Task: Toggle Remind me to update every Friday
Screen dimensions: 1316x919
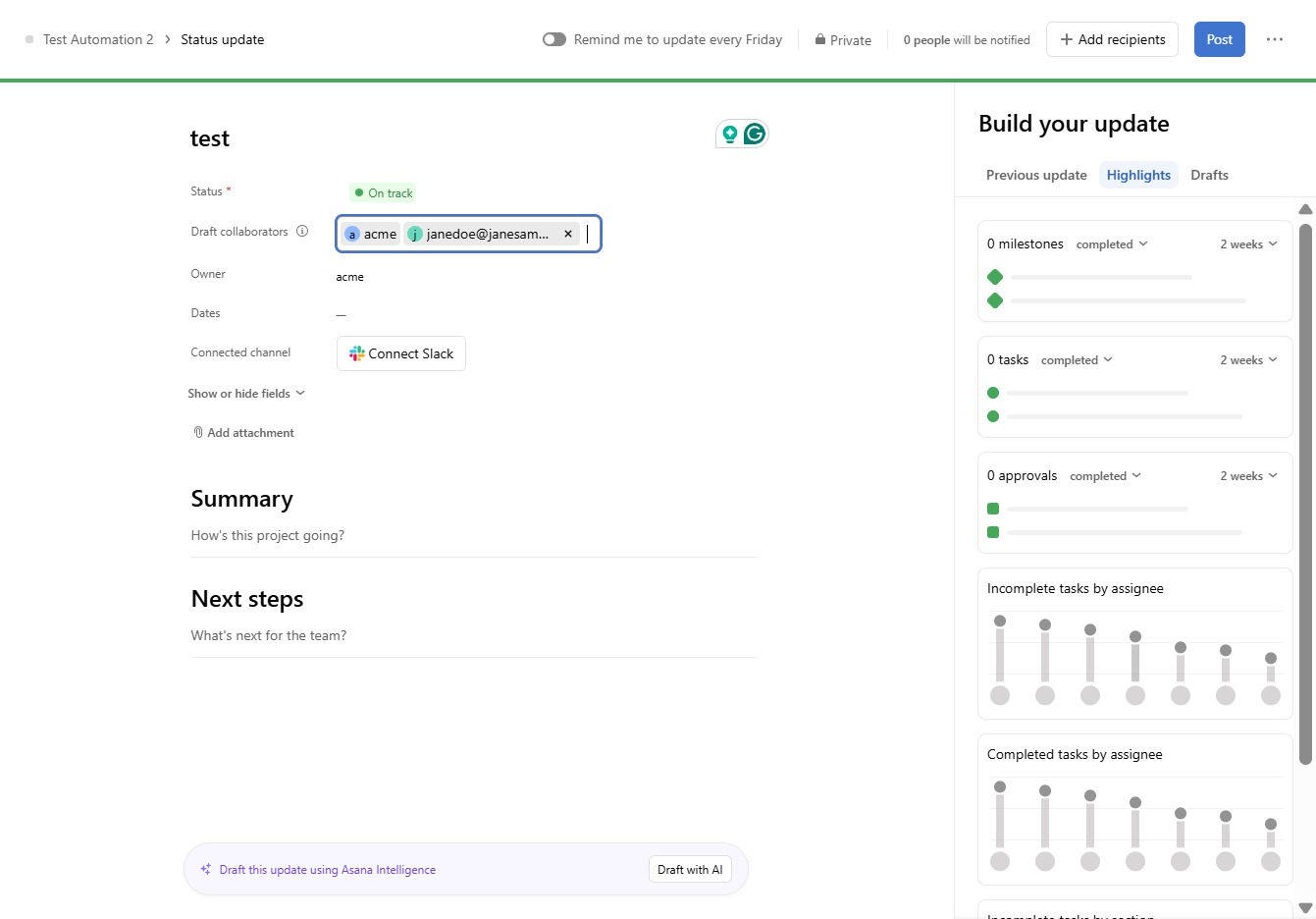Action: [x=554, y=39]
